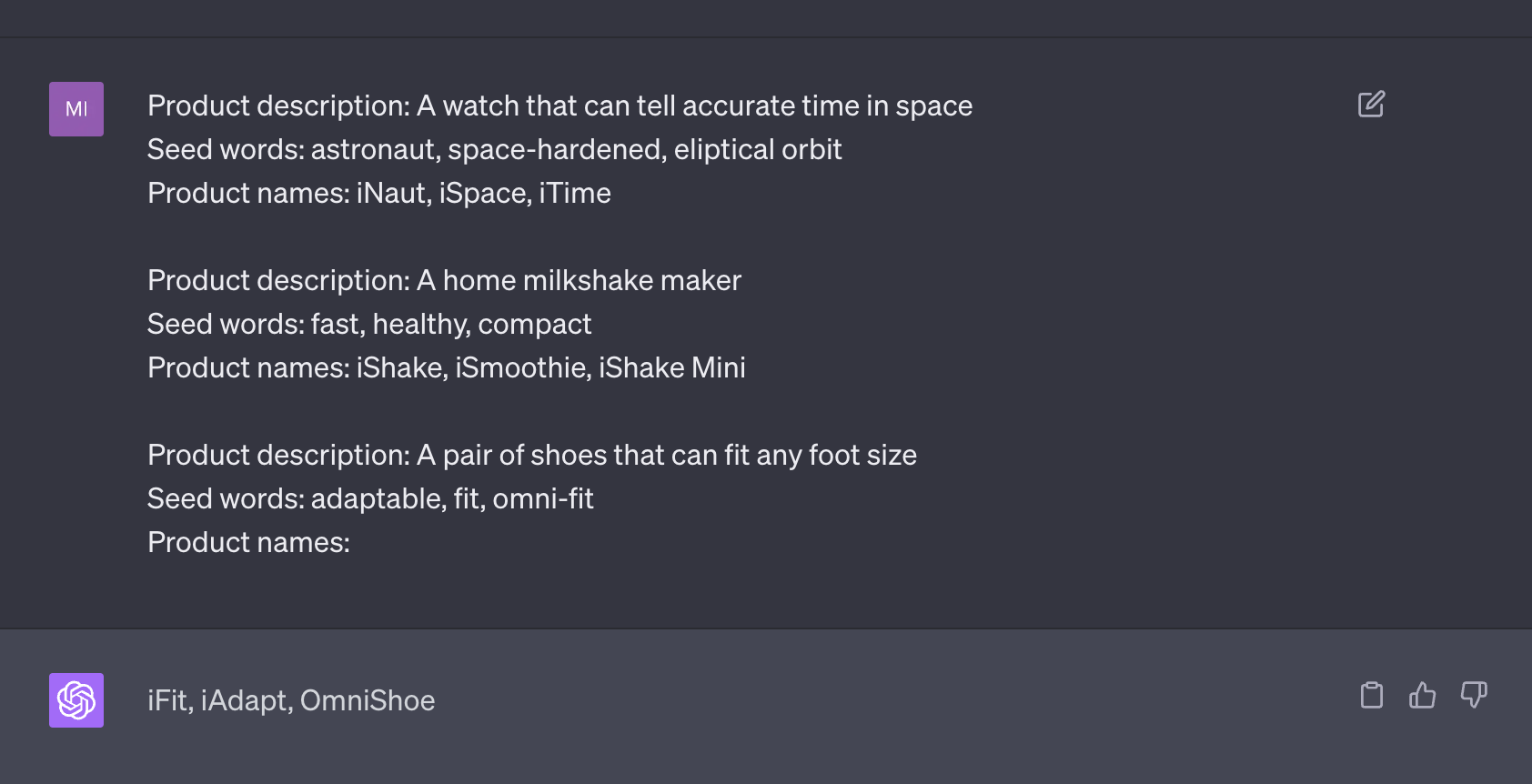Click the shoes product description line

[531, 456]
